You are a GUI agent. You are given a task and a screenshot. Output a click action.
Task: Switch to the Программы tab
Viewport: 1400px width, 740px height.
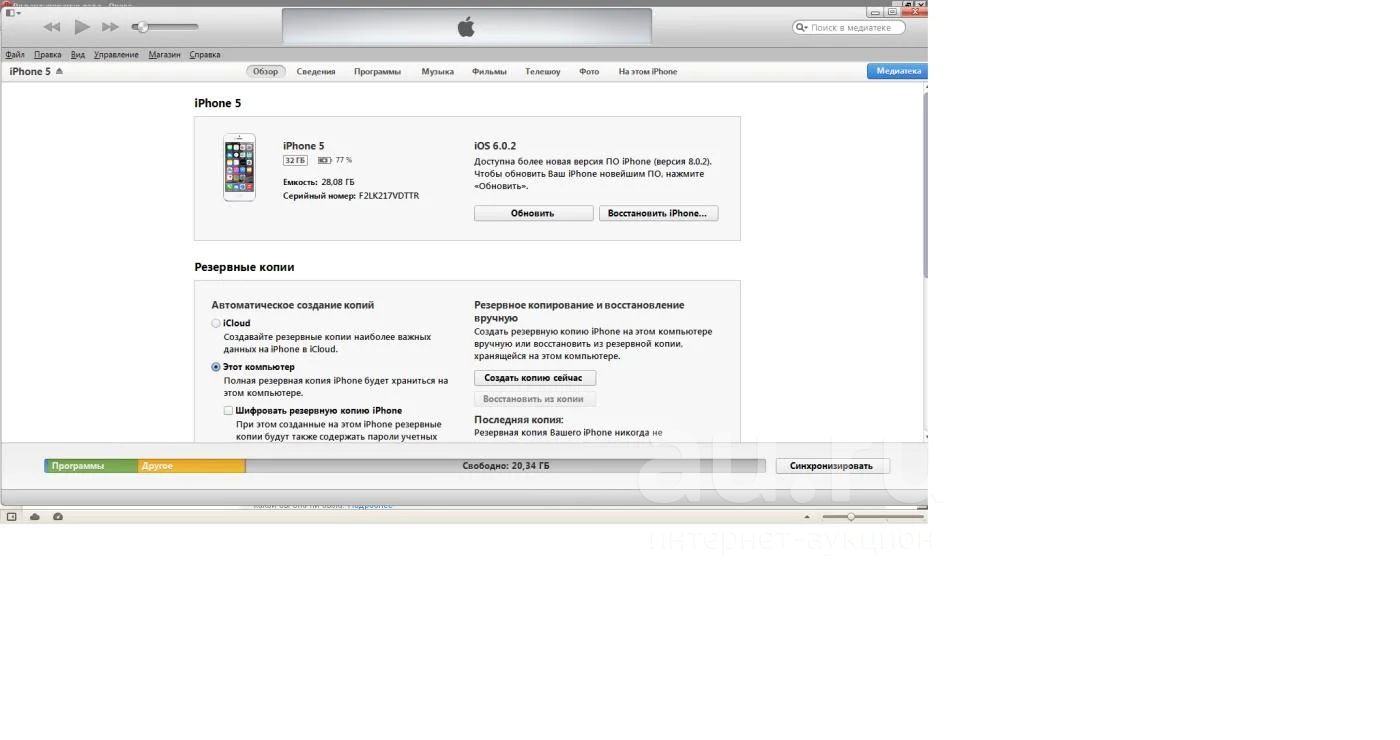(377, 72)
